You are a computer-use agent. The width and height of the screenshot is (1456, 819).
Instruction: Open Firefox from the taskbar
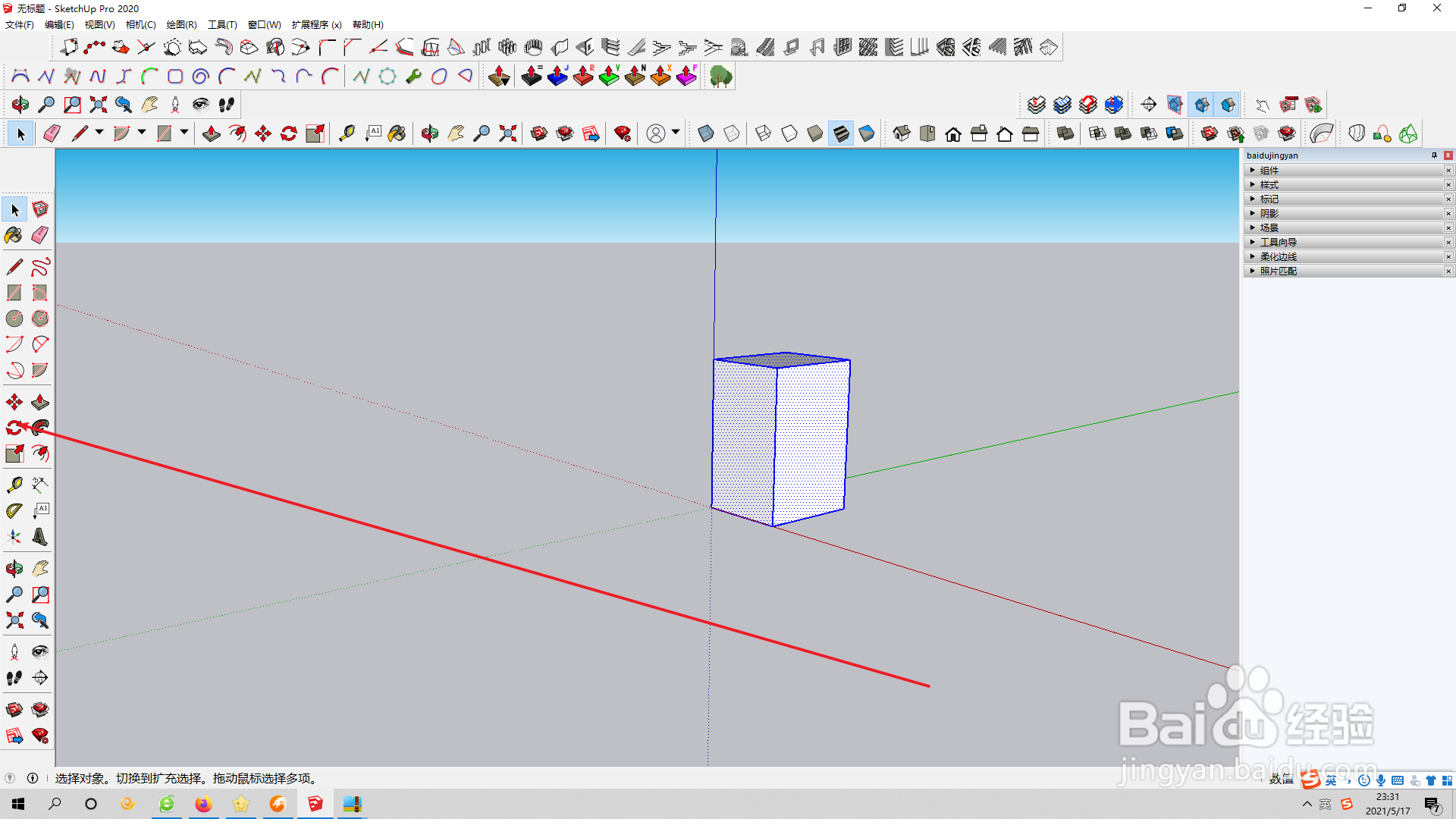203,804
